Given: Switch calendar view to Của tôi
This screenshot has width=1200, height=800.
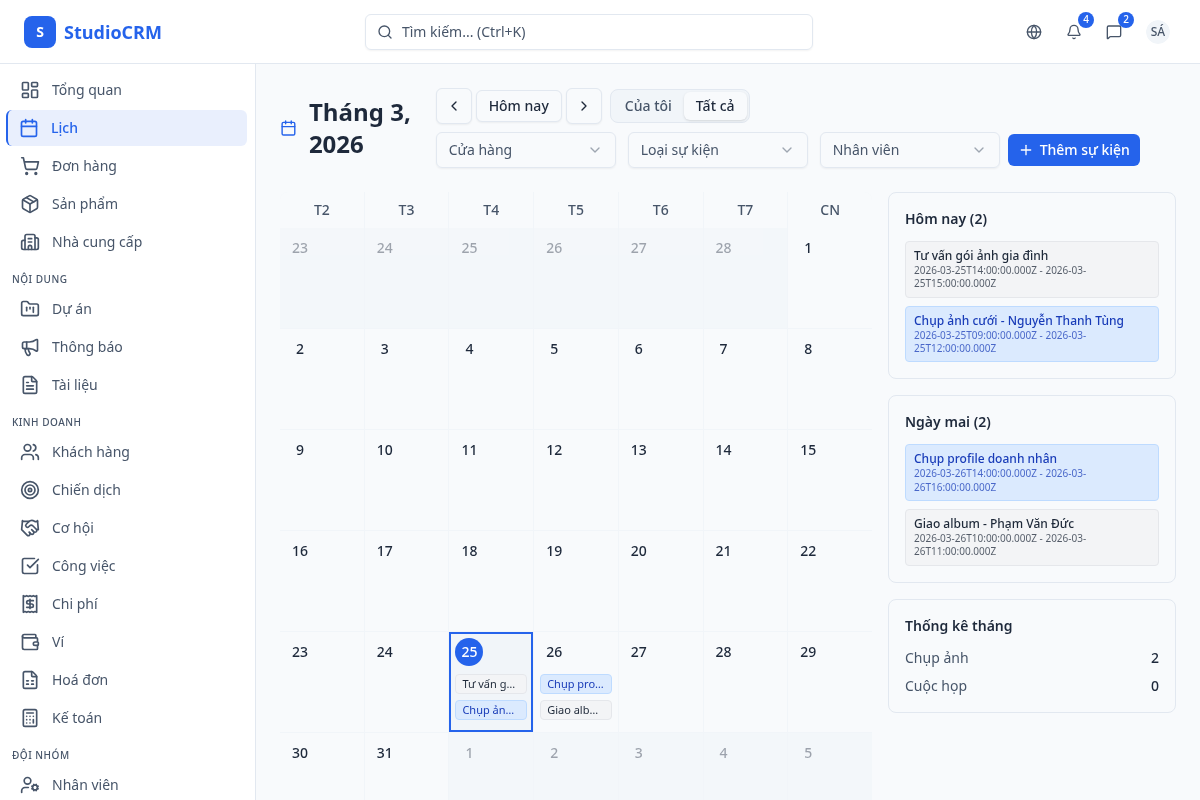Looking at the screenshot, I should tap(648, 106).
